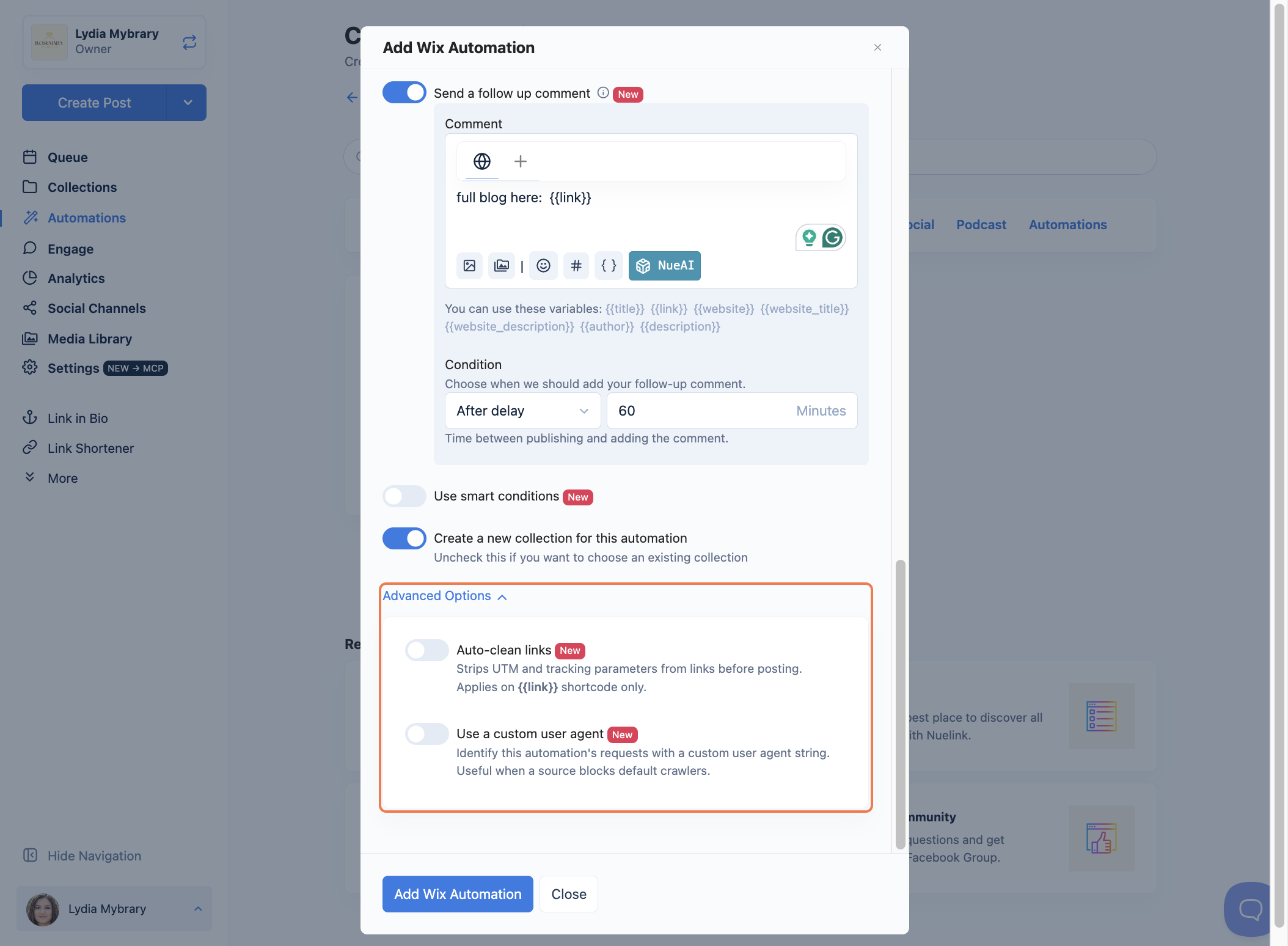Click the media library icon in comment toolbar
This screenshot has height=946, width=1288.
click(502, 266)
